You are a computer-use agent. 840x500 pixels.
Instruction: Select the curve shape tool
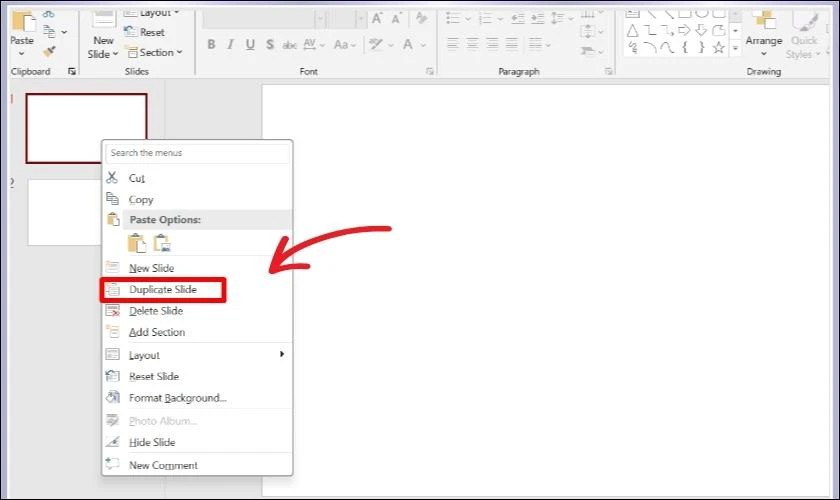tap(667, 48)
